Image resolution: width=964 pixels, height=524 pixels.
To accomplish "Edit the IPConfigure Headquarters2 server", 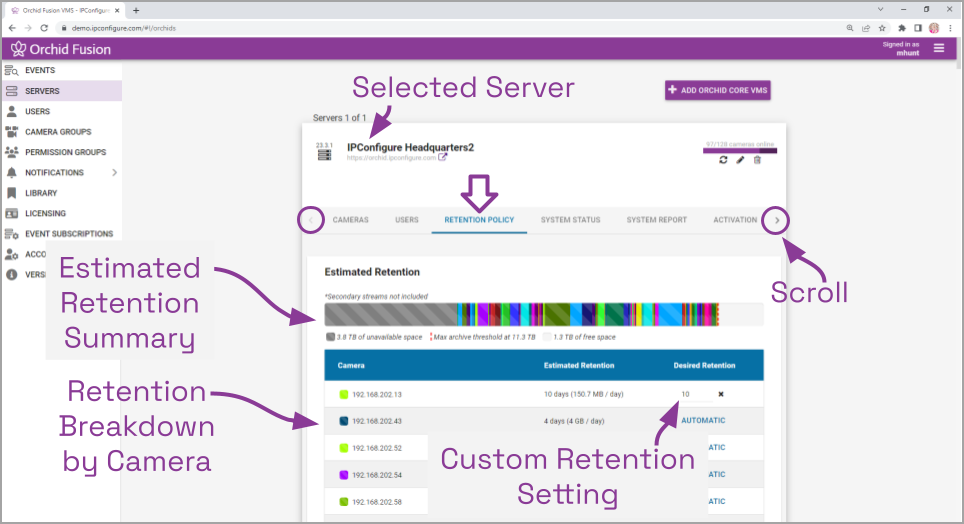I will point(740,160).
